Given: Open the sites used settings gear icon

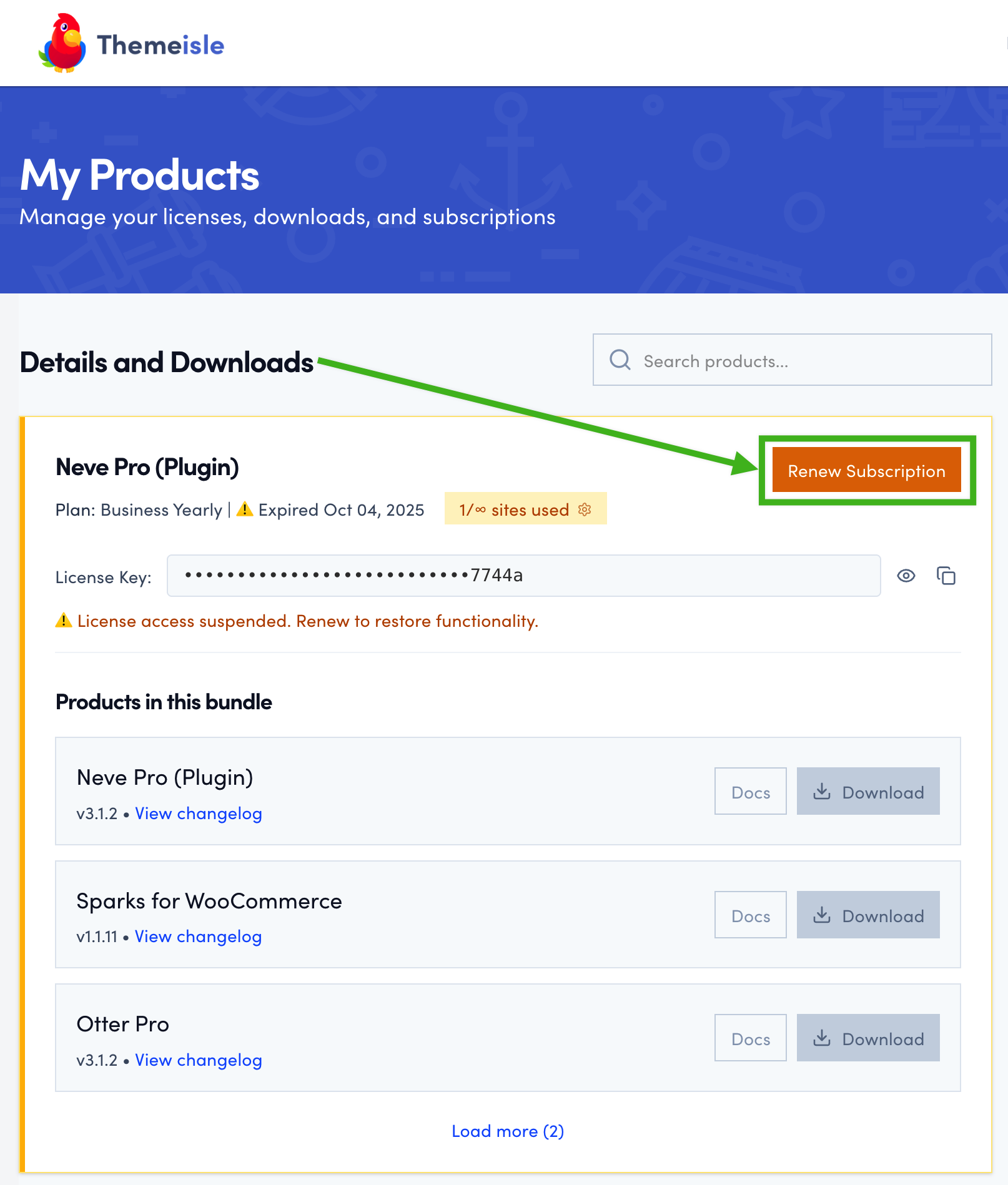Looking at the screenshot, I should tap(585, 509).
